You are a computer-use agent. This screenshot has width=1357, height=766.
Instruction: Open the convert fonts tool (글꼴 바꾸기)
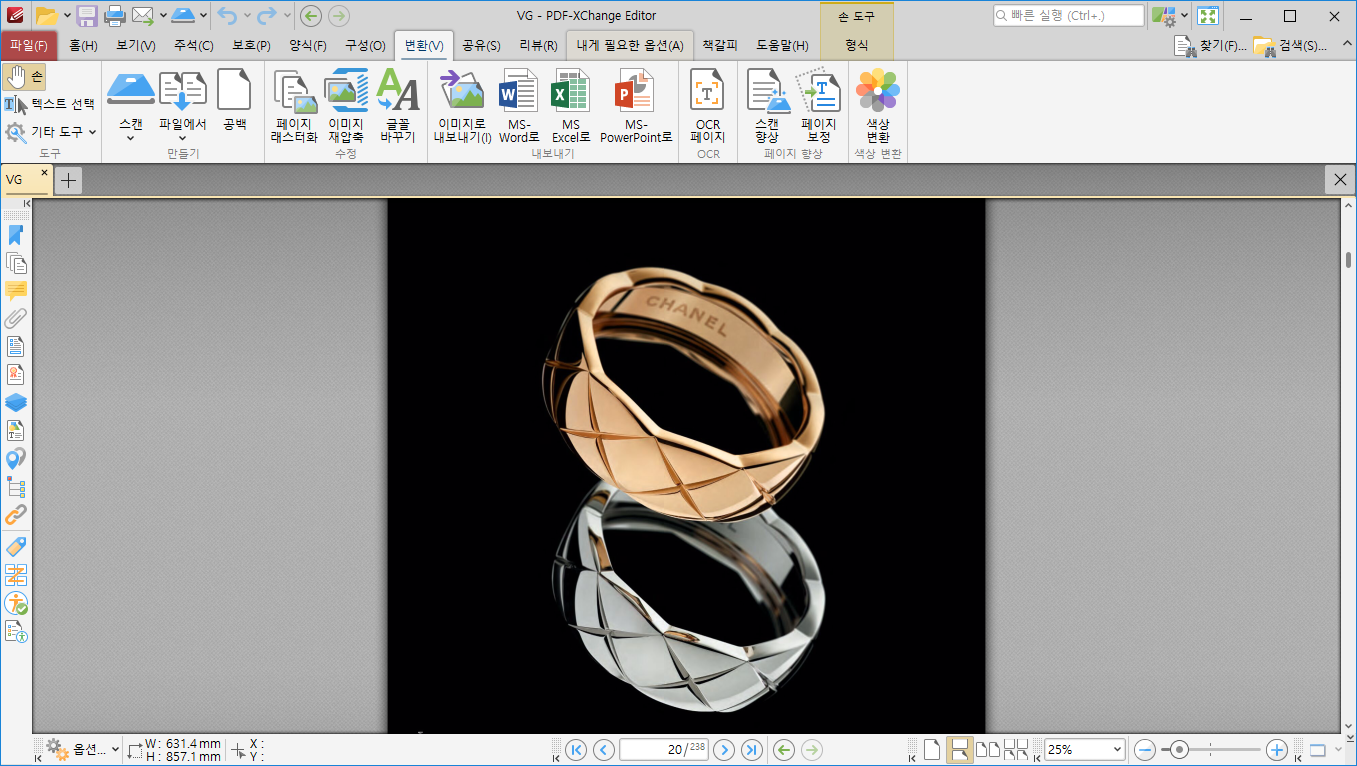(398, 106)
